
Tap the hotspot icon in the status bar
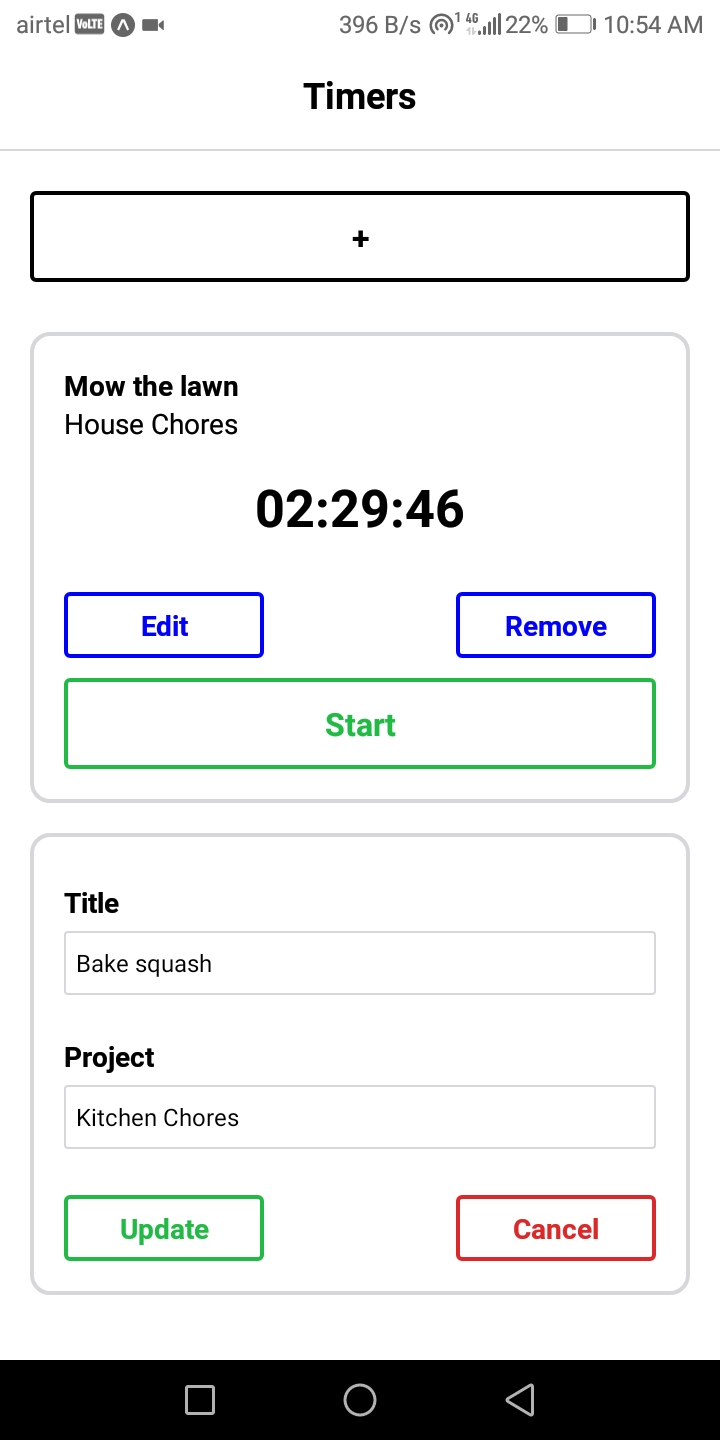(437, 23)
